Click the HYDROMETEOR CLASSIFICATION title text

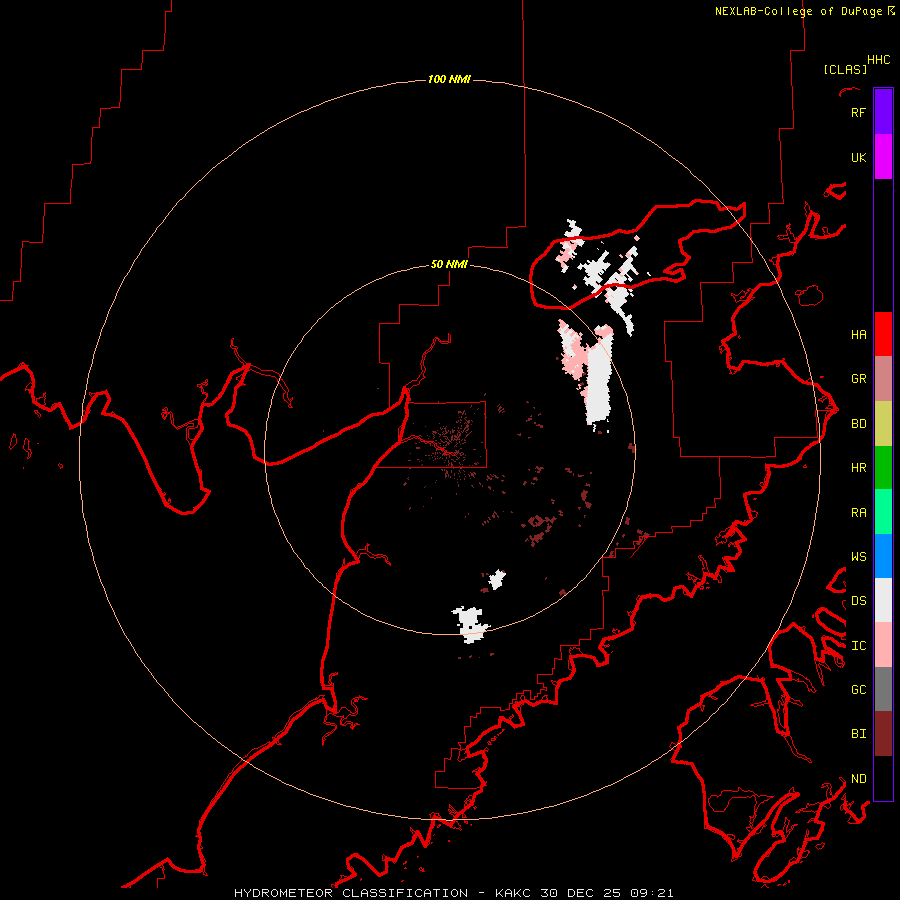tap(351, 893)
